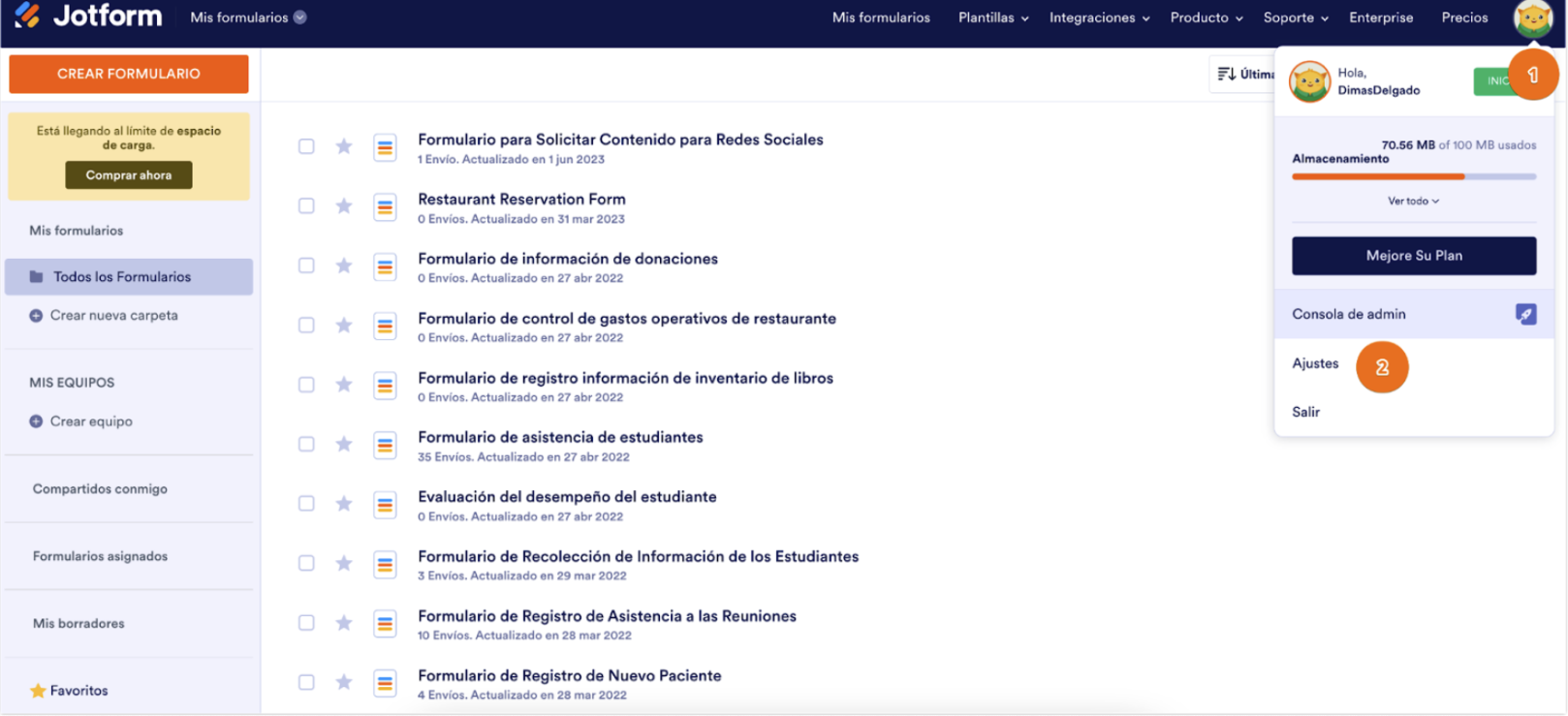
Task: Select Todos los Formularios folder
Action: [x=129, y=277]
